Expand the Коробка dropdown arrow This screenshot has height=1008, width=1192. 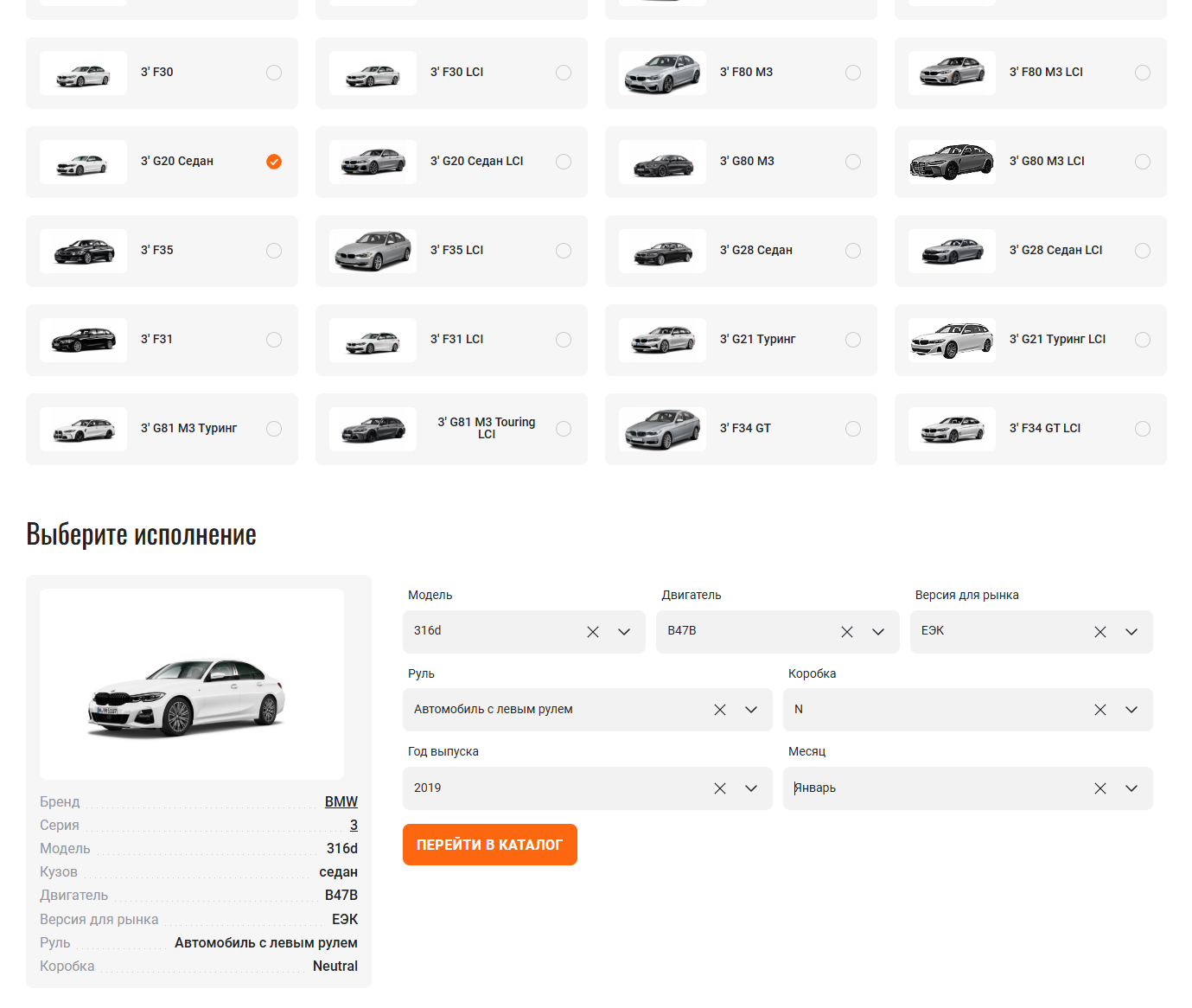(1131, 710)
